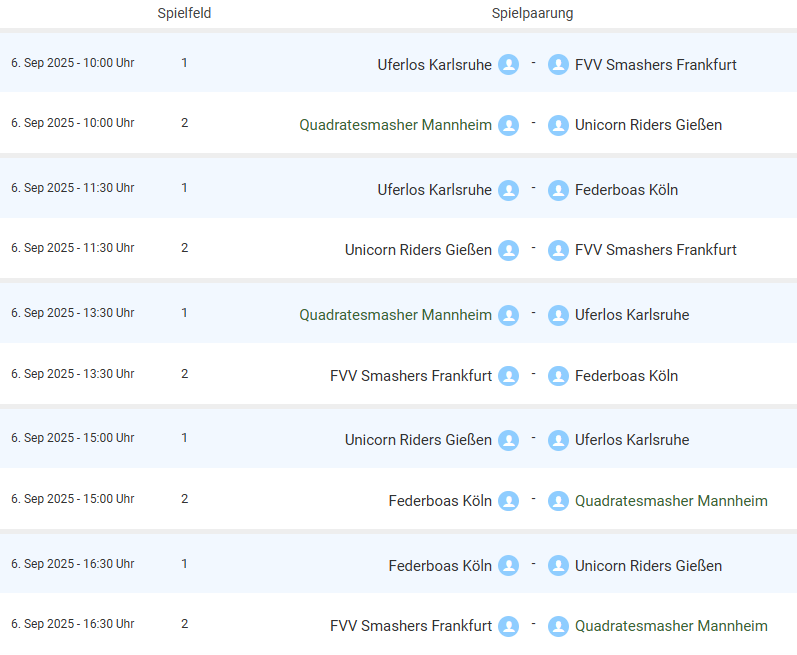Image resolution: width=797 pixels, height=655 pixels.
Task: Click avatar icon left of Quadratesmasher Mannheim at 16:30
Action: pos(558,626)
